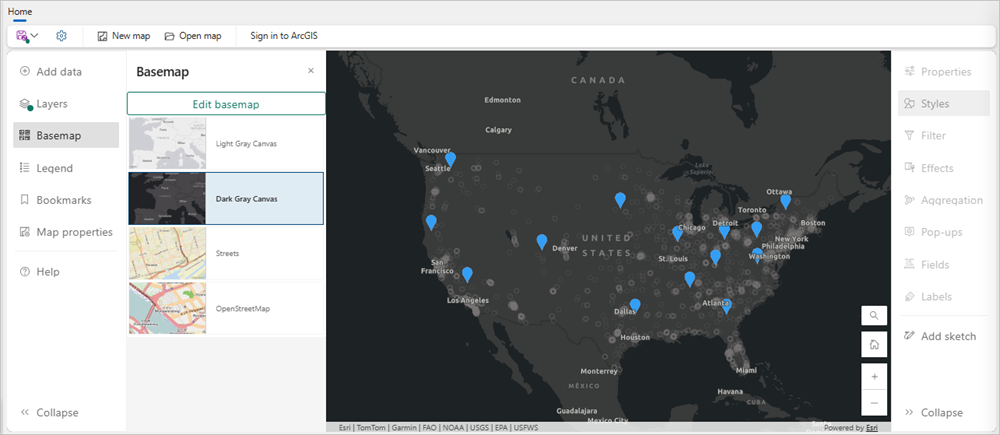Image resolution: width=1000 pixels, height=435 pixels.
Task: Open Effects in the right sidebar
Action: tap(944, 168)
